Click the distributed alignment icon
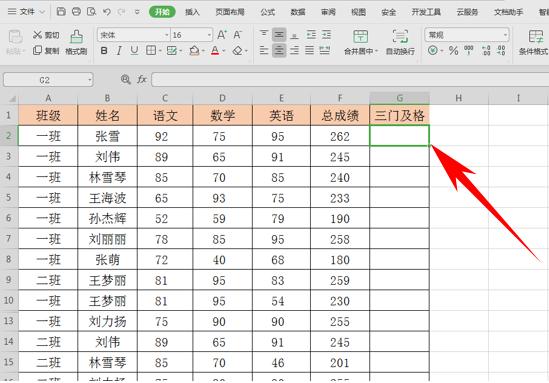The width and height of the screenshot is (549, 383). 325,50
